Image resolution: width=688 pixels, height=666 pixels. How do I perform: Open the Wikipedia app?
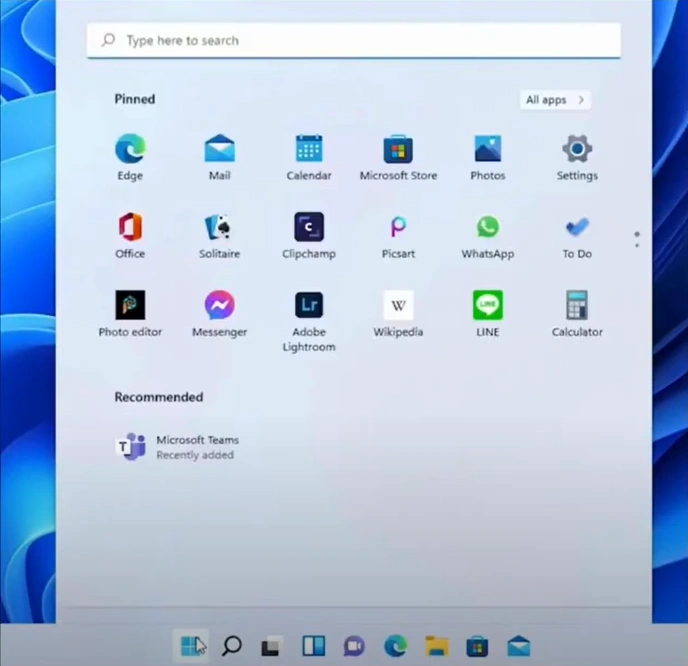398,313
